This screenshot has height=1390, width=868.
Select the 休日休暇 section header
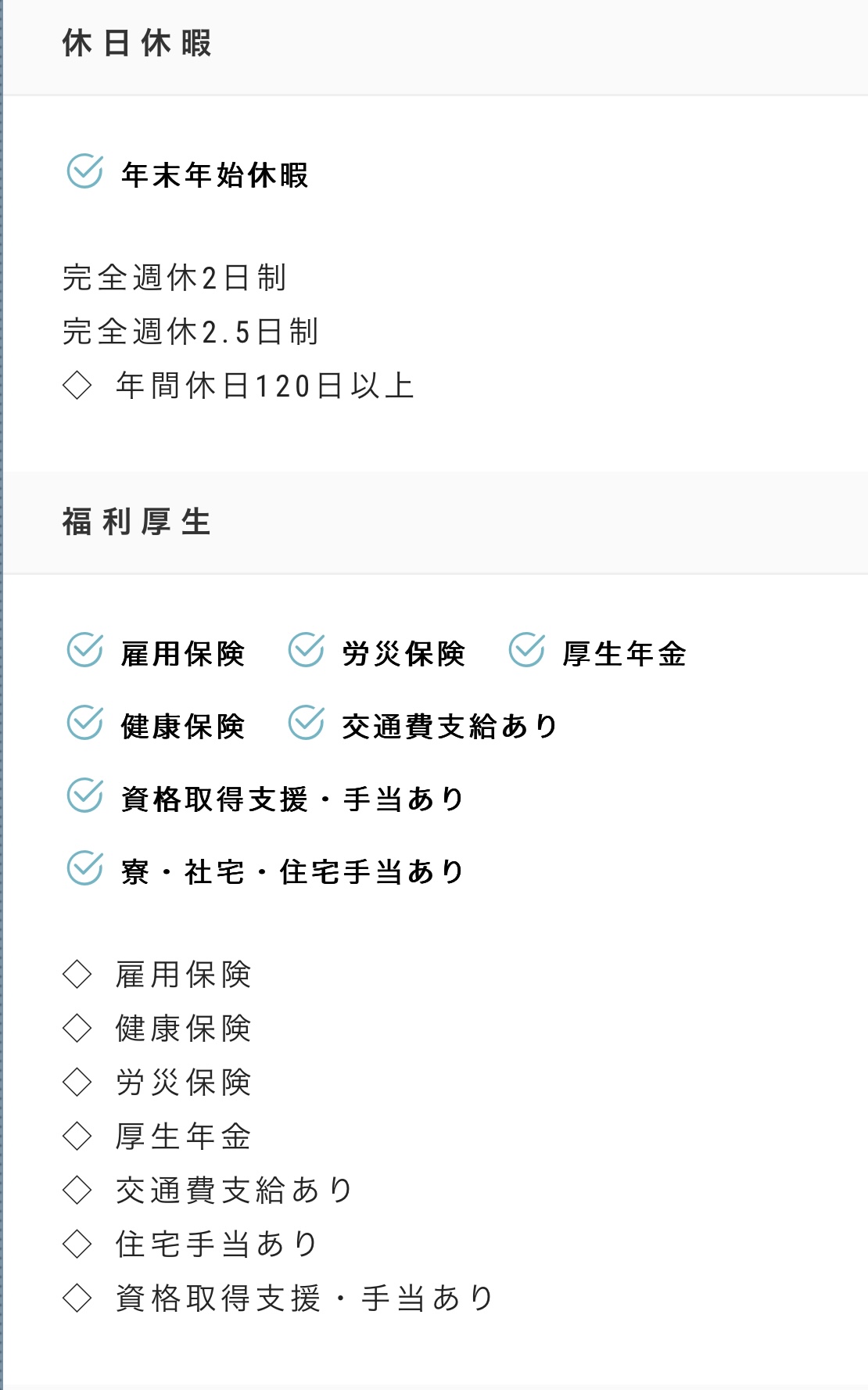(137, 44)
